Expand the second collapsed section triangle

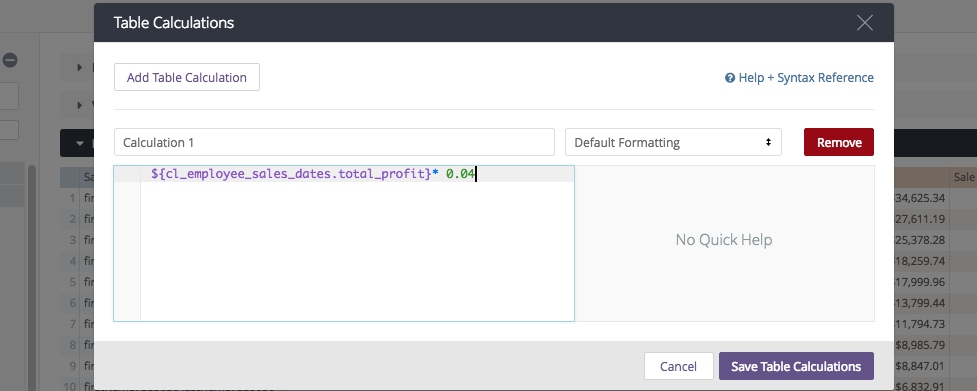point(80,105)
